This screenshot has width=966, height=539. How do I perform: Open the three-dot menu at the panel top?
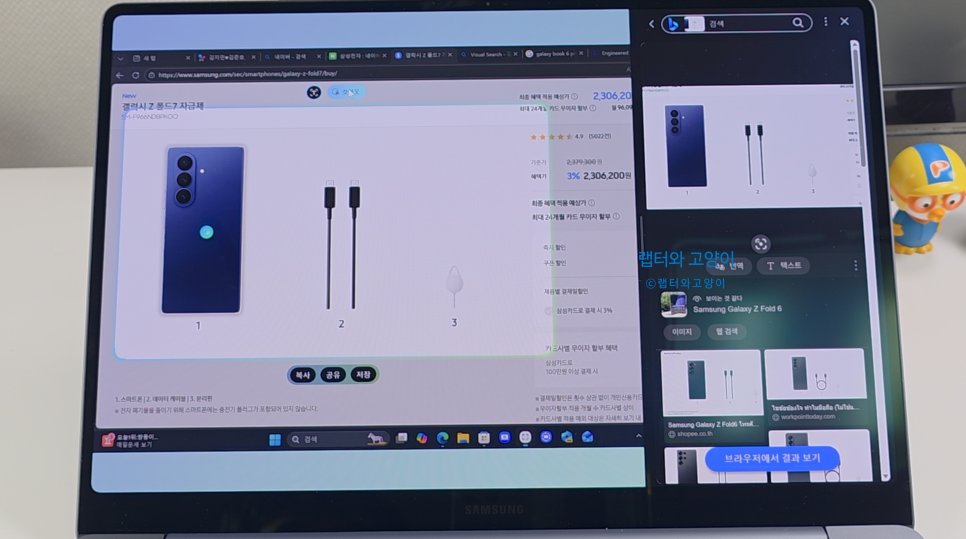(x=826, y=22)
